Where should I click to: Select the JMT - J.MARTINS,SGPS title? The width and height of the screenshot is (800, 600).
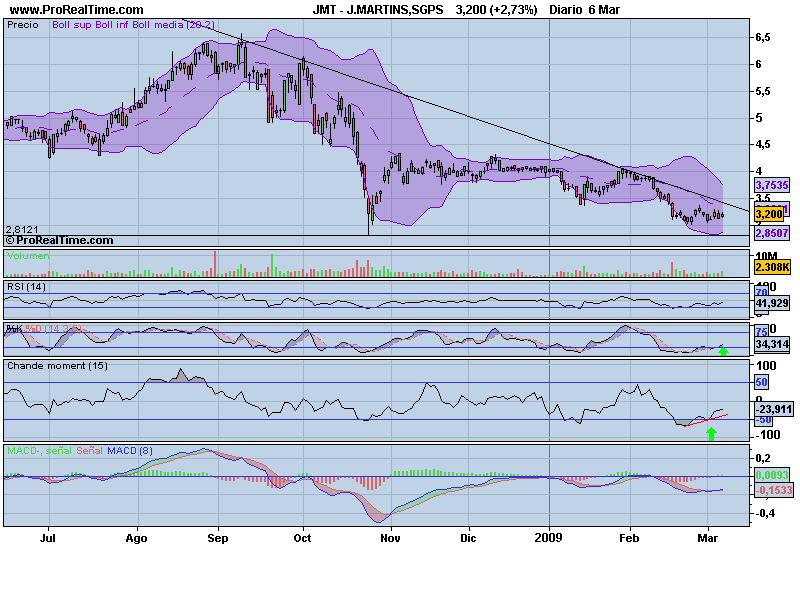[378, 10]
